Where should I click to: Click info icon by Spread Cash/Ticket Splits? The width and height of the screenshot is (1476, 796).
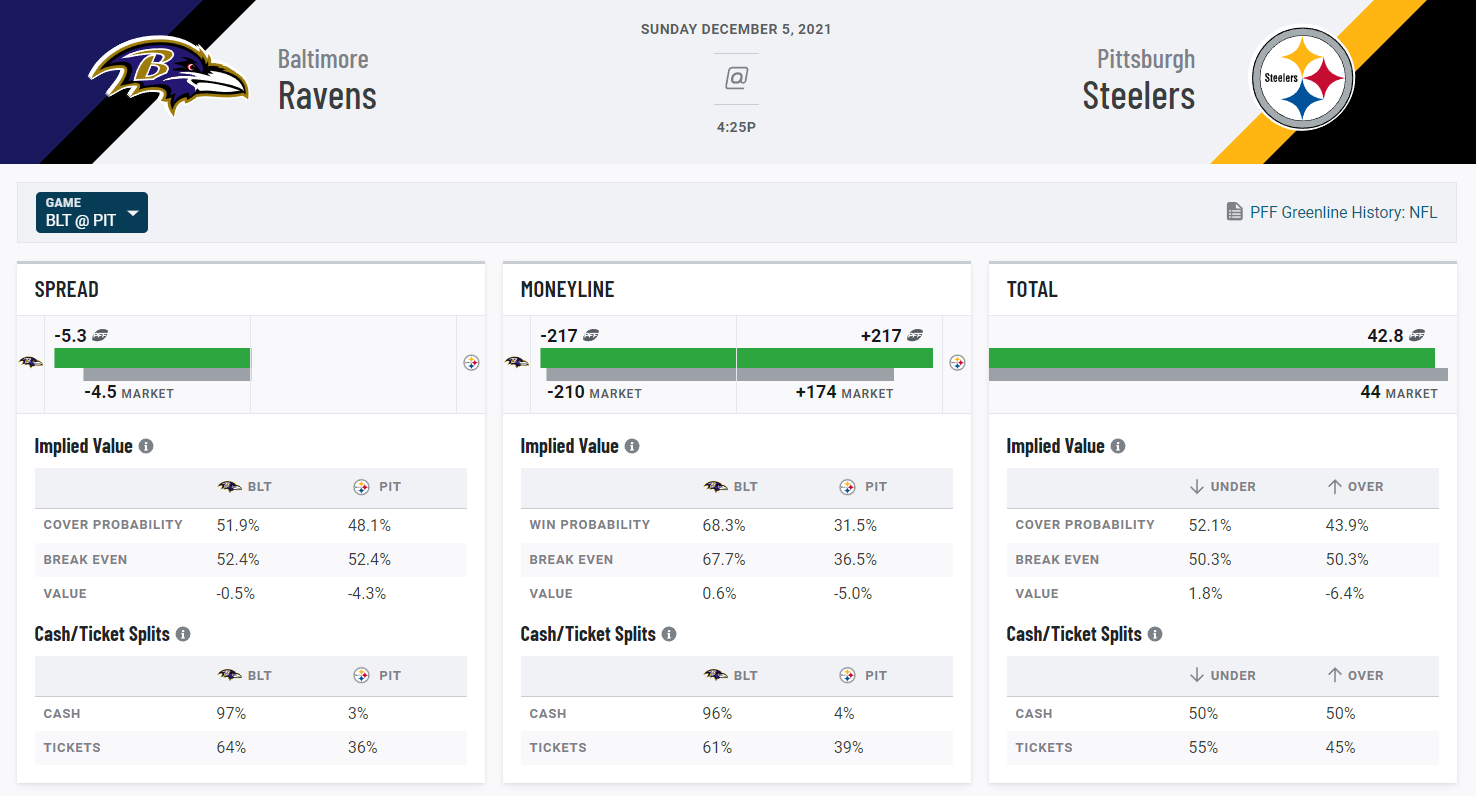click(183, 634)
